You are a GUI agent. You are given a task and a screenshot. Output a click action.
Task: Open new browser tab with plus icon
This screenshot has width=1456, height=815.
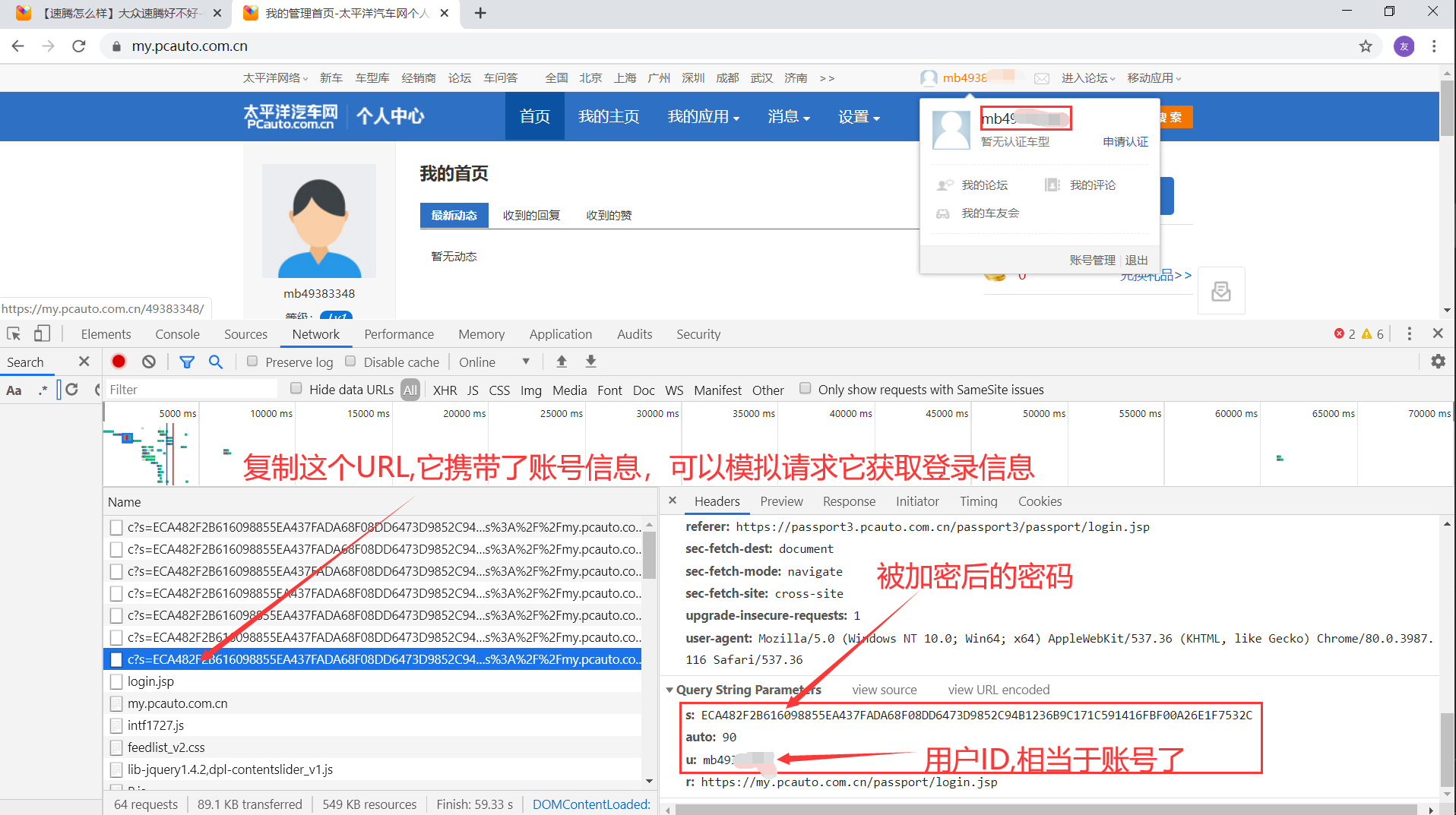pos(480,13)
